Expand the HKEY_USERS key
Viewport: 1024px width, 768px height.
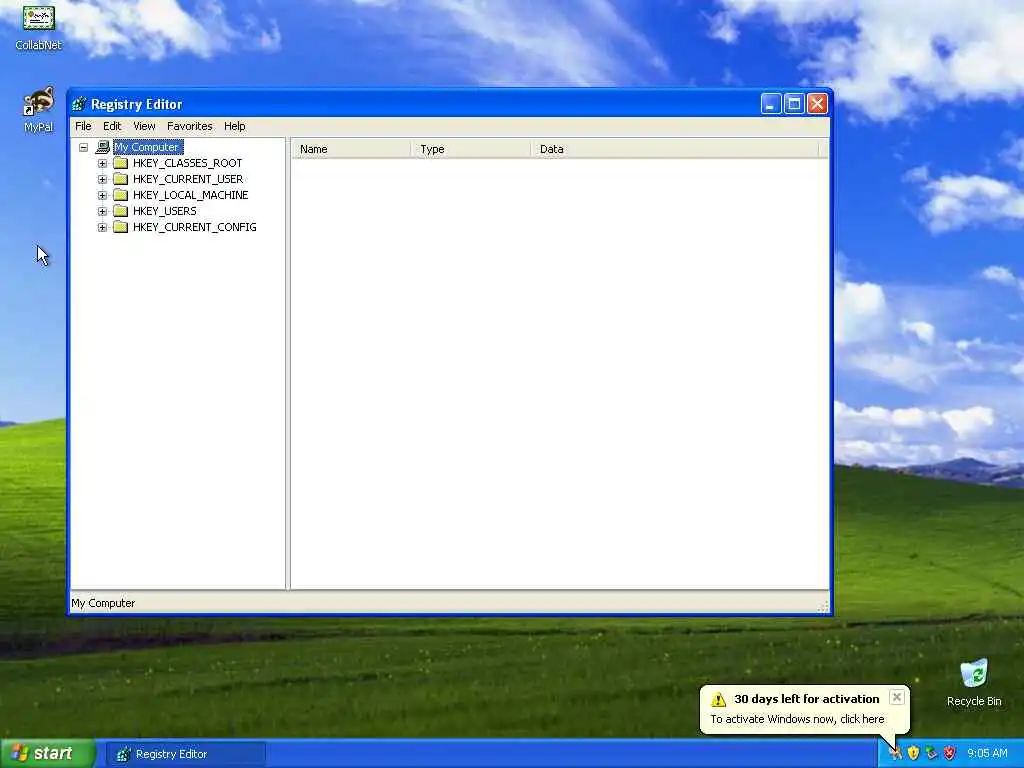pyautogui.click(x=103, y=211)
